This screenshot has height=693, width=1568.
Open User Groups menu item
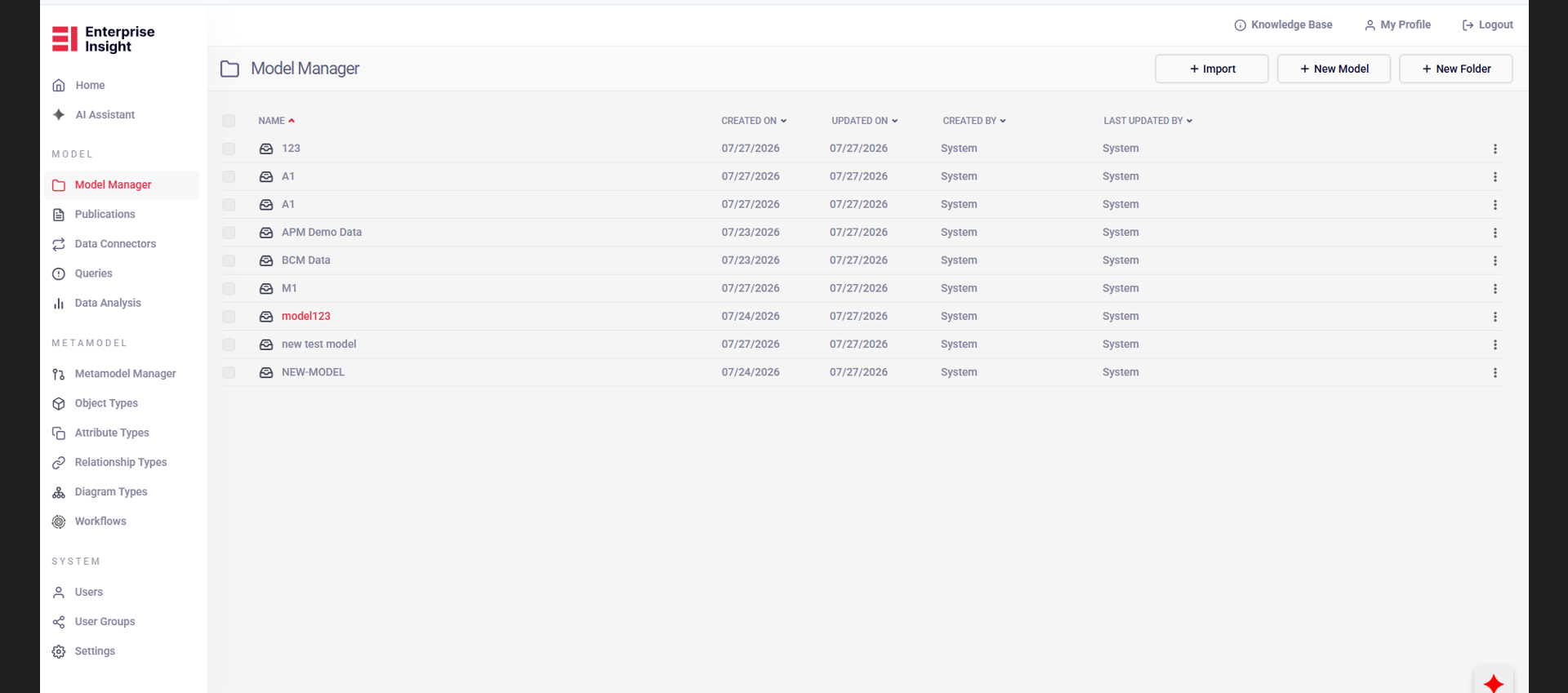click(105, 622)
